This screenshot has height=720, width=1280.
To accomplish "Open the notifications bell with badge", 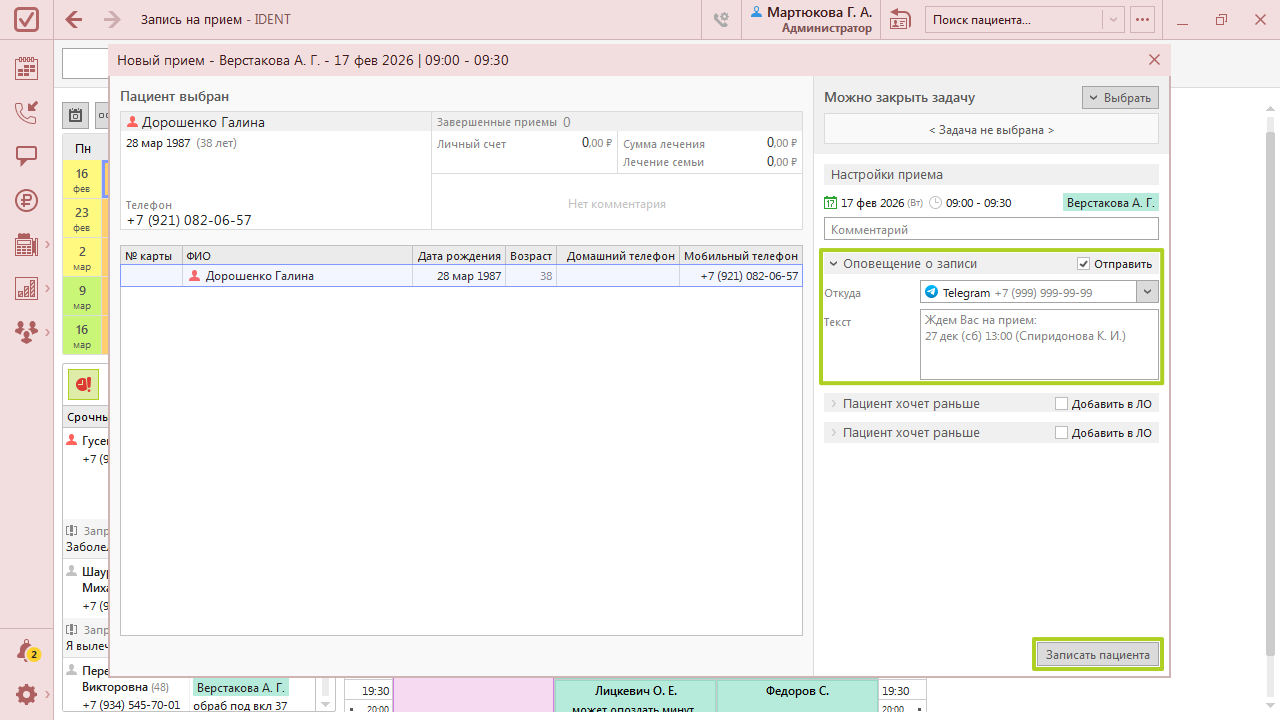I will click(27, 651).
